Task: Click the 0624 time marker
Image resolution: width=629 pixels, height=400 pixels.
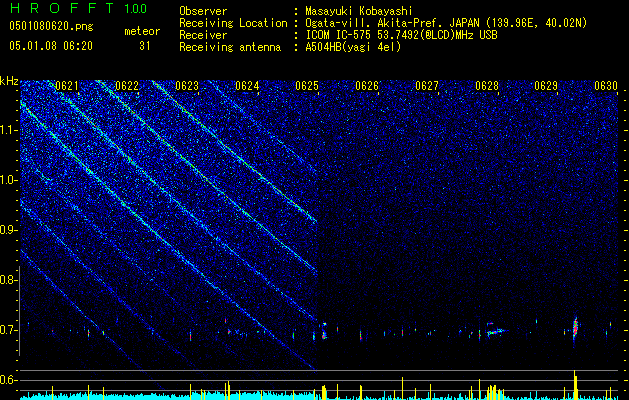Action: tap(247, 86)
